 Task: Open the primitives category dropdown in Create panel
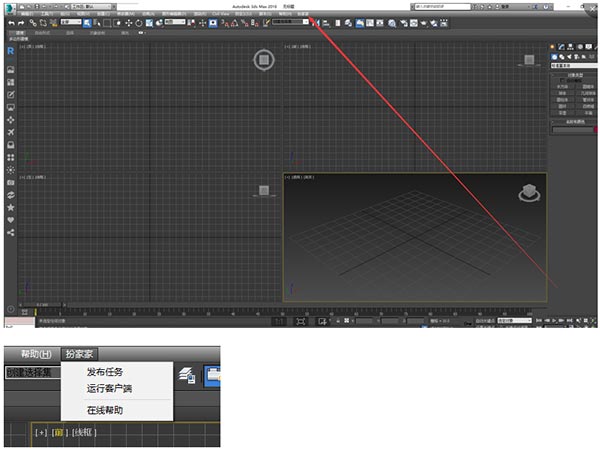point(574,66)
